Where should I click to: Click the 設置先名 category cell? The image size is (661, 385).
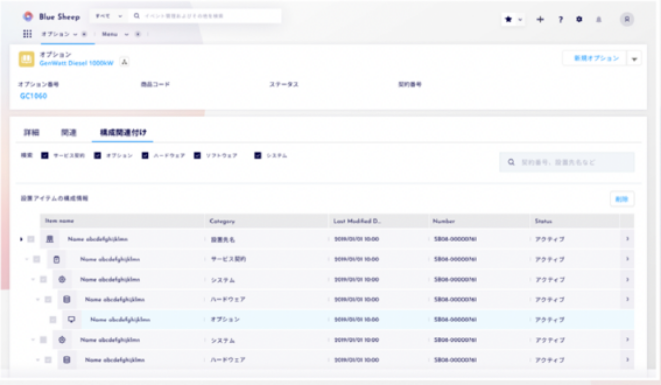pos(223,240)
